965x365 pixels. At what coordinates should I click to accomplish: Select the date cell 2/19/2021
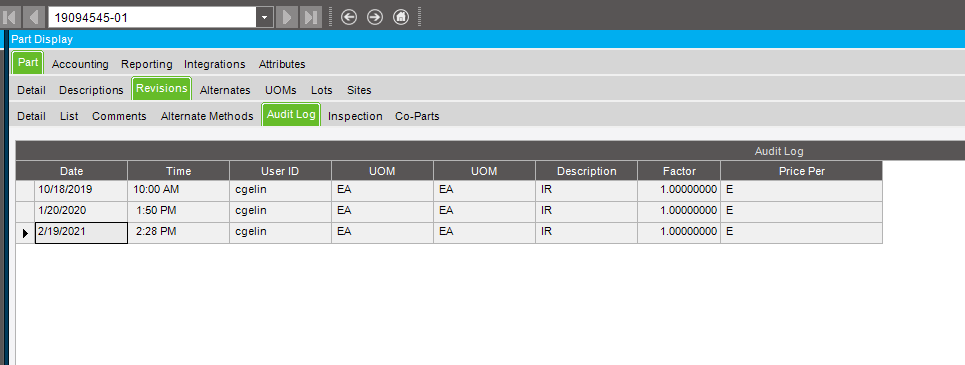81,233
